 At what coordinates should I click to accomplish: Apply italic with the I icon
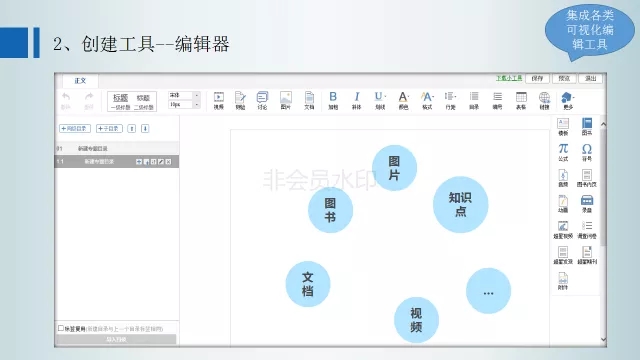(356, 100)
